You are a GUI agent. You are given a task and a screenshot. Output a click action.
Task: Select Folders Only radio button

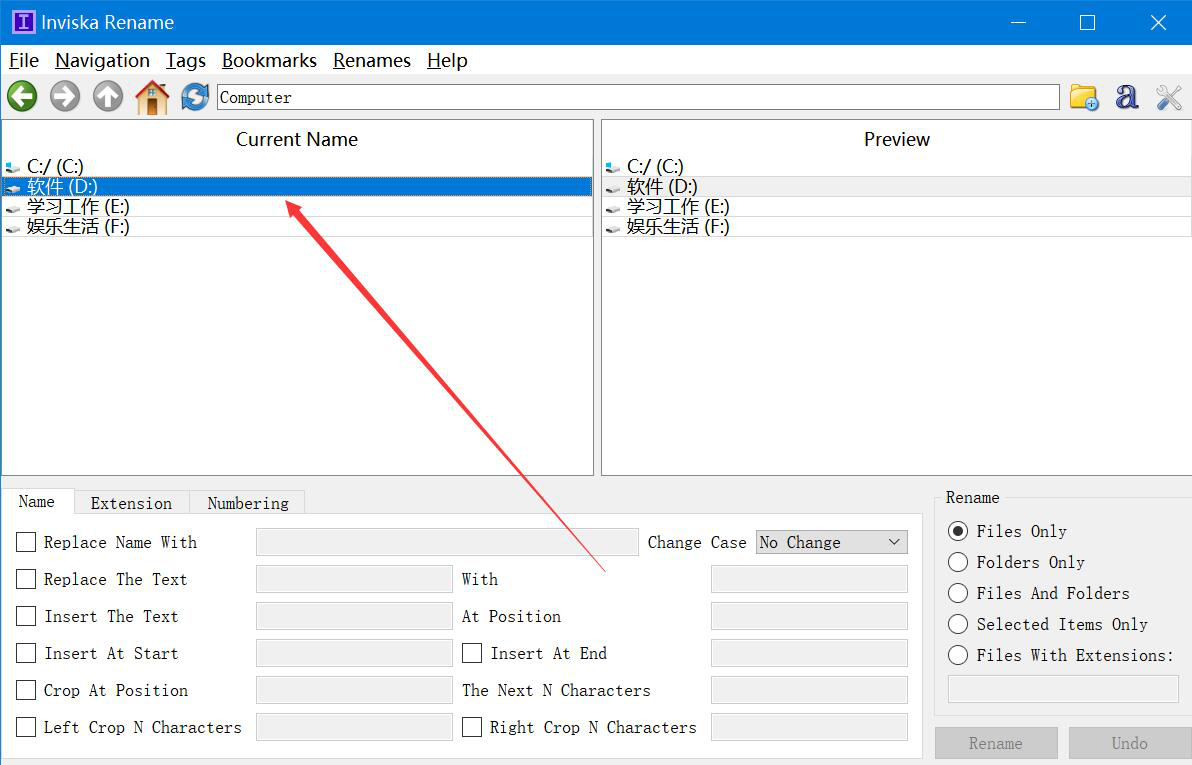[958, 562]
